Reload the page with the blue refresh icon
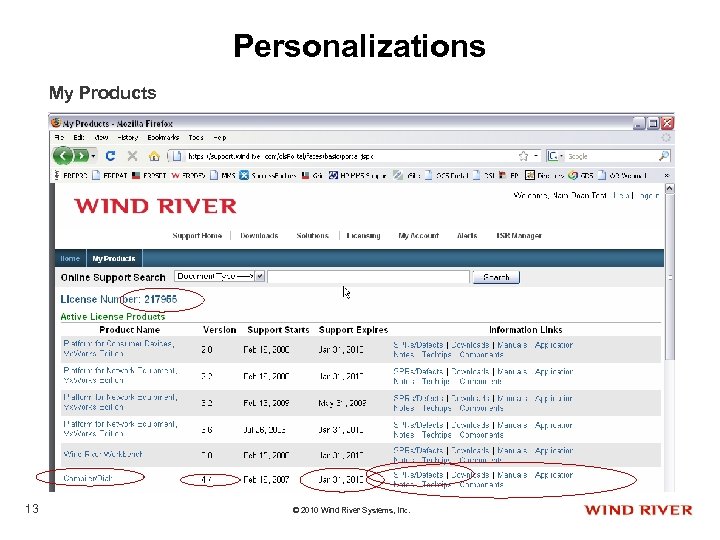 click(x=110, y=156)
